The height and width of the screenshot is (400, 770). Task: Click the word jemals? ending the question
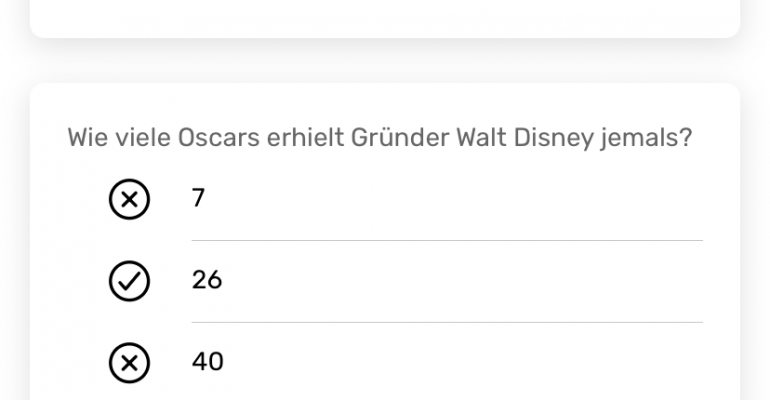pyautogui.click(x=647, y=138)
